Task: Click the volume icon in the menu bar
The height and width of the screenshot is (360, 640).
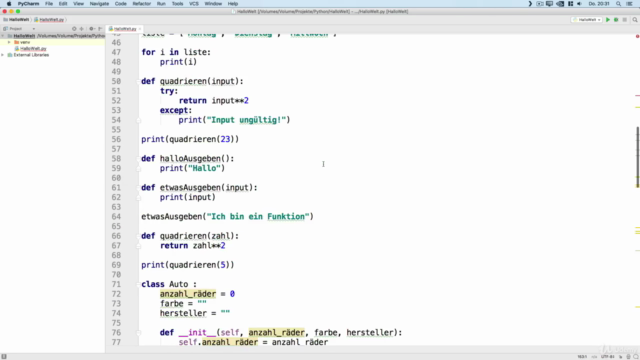Action: 579,4
